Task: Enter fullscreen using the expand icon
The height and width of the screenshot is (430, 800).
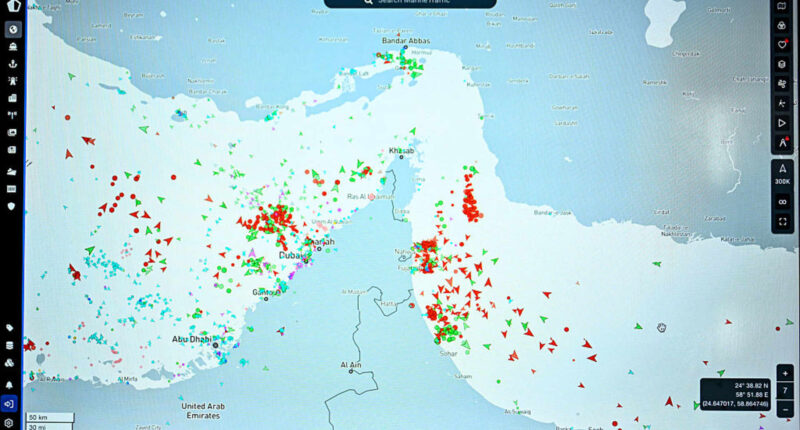Action: click(783, 222)
